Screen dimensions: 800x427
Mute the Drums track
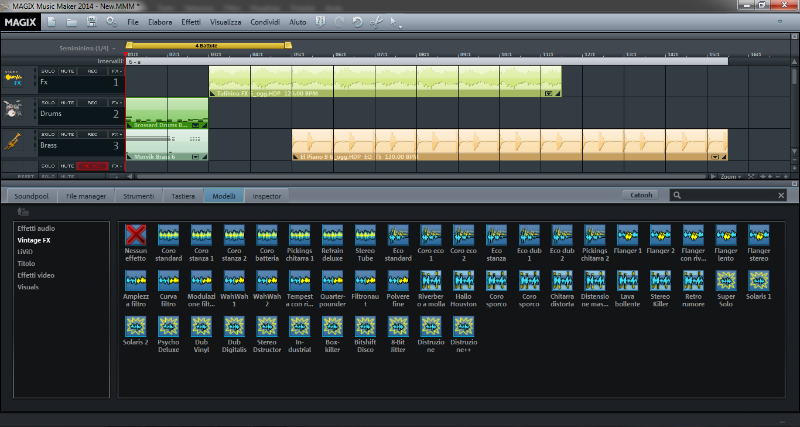(67, 103)
